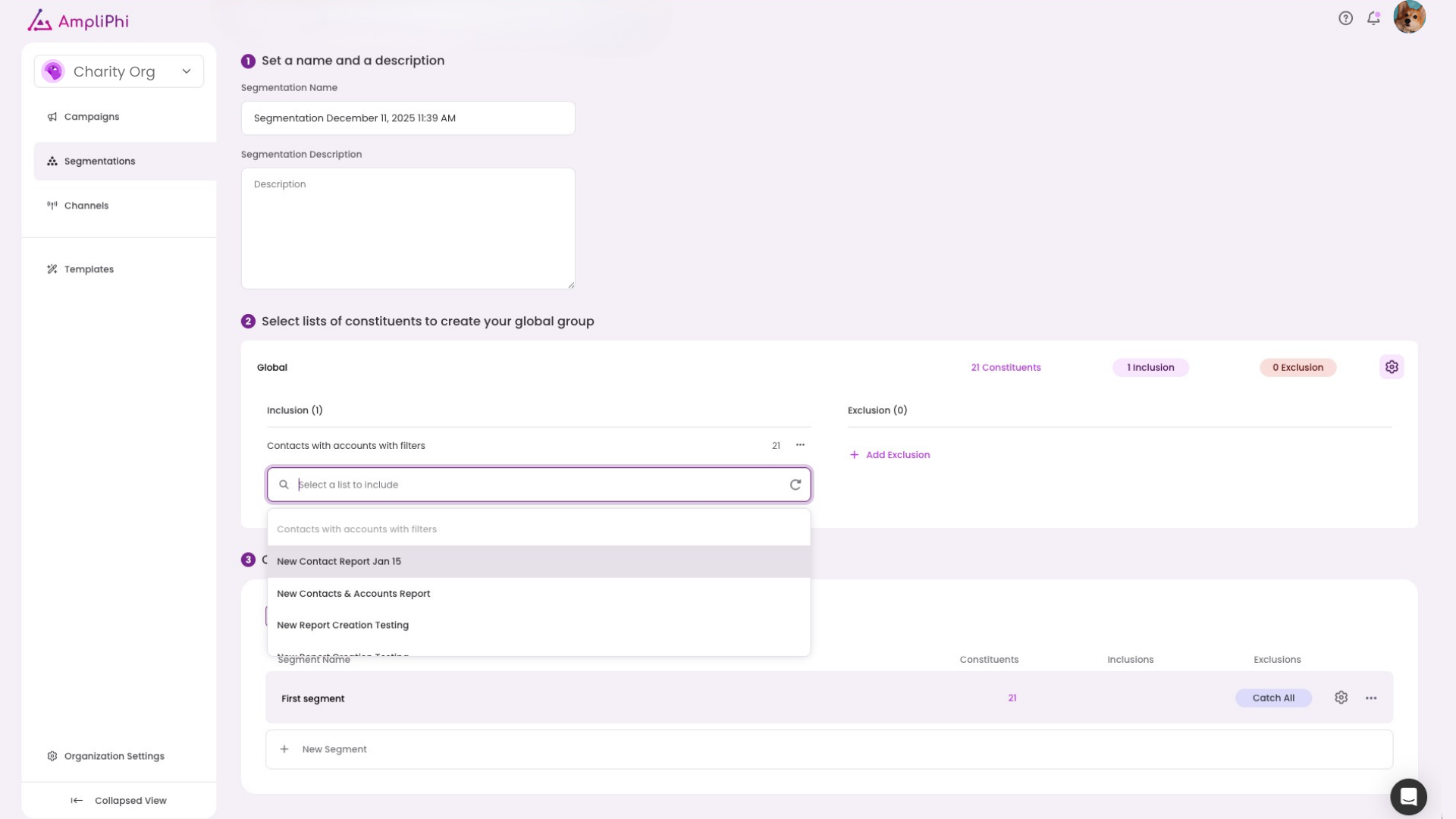
Task: Open the help question mark icon
Action: point(1345,18)
